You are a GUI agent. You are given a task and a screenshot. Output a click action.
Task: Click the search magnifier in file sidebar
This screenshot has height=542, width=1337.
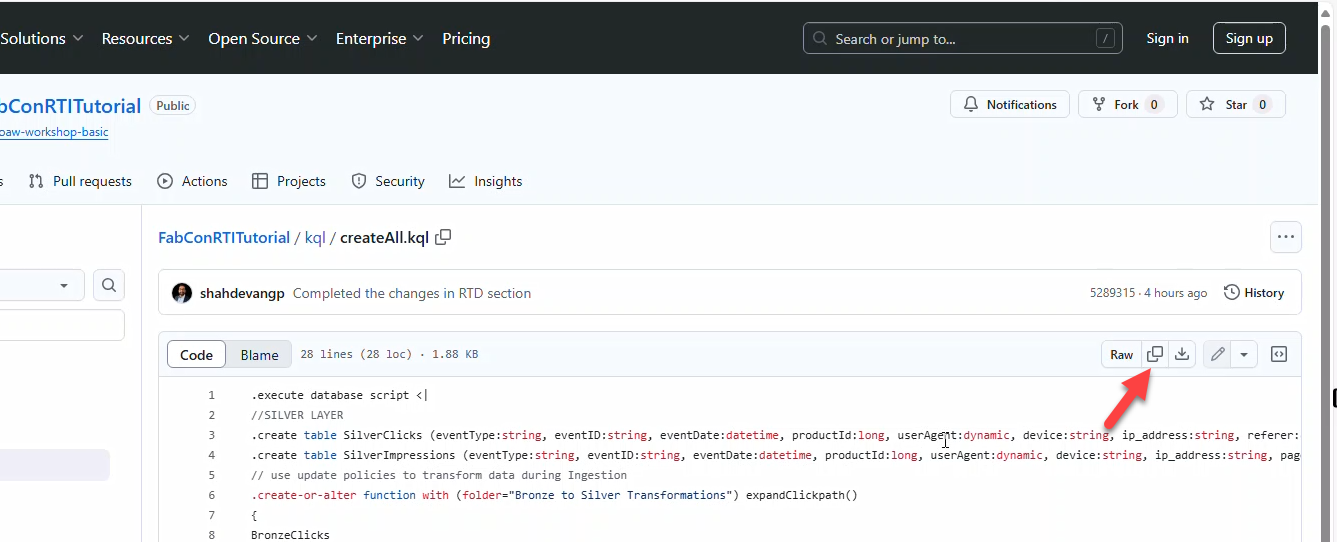click(109, 285)
